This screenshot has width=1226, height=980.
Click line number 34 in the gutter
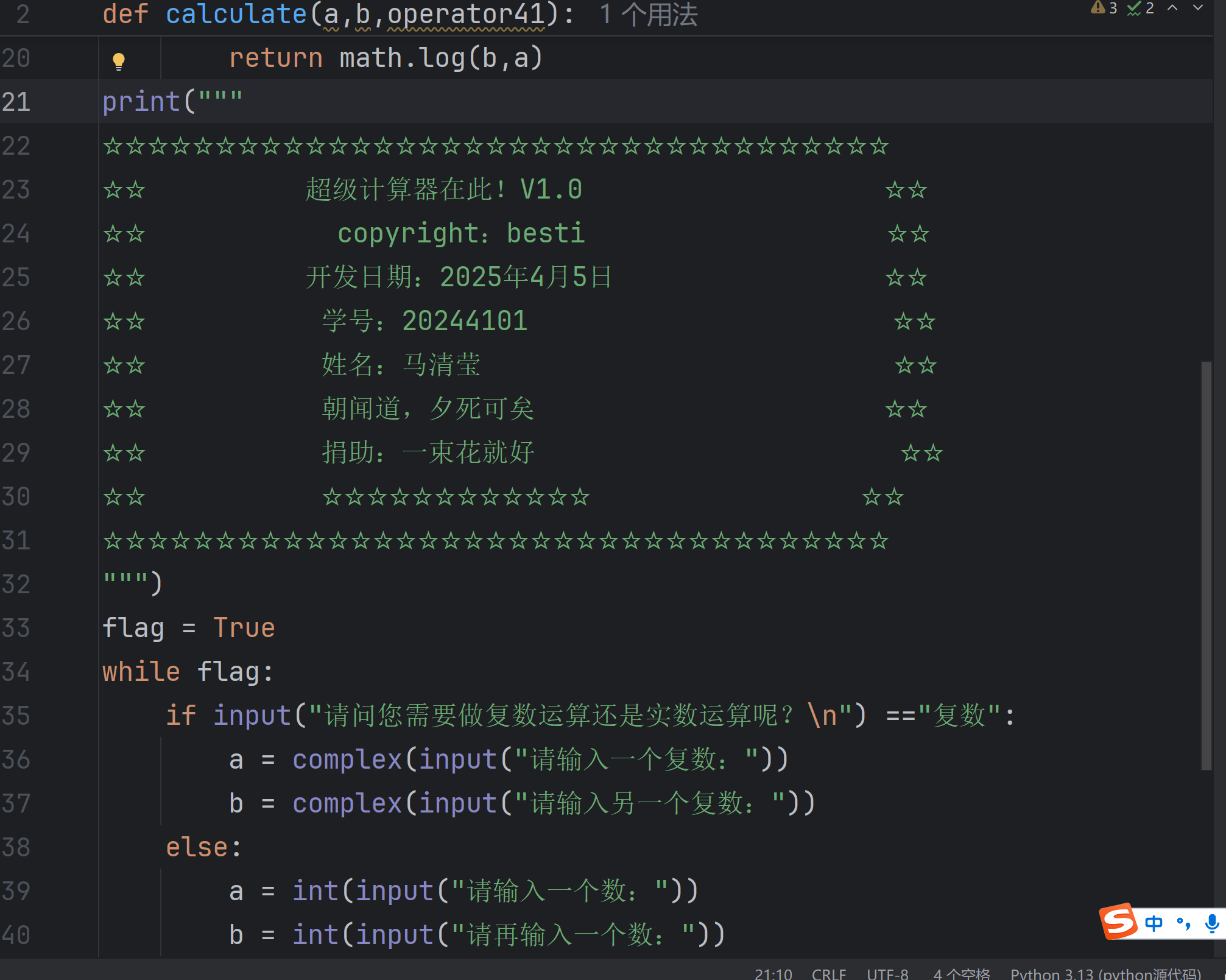[16, 672]
